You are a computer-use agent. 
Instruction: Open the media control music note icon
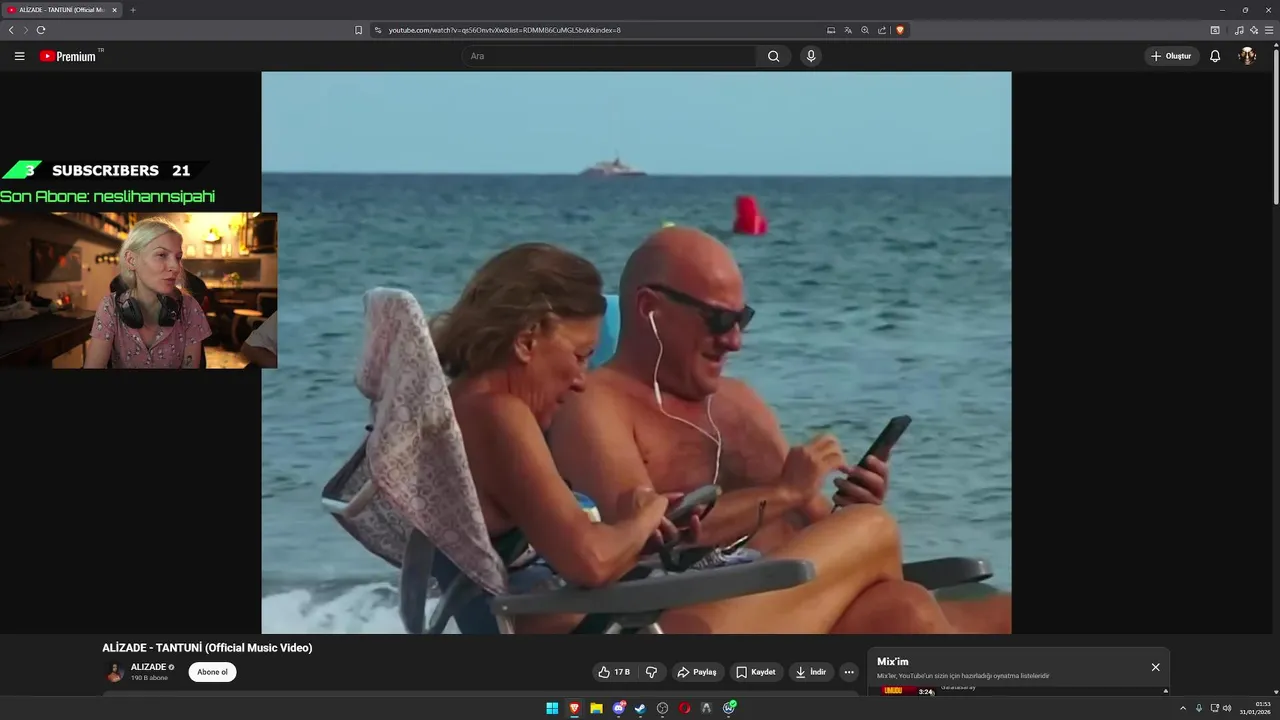coord(1240,30)
